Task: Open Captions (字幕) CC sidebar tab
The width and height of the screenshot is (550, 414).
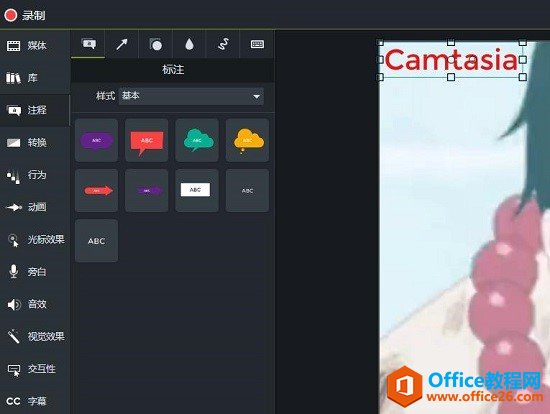Action: 35,401
